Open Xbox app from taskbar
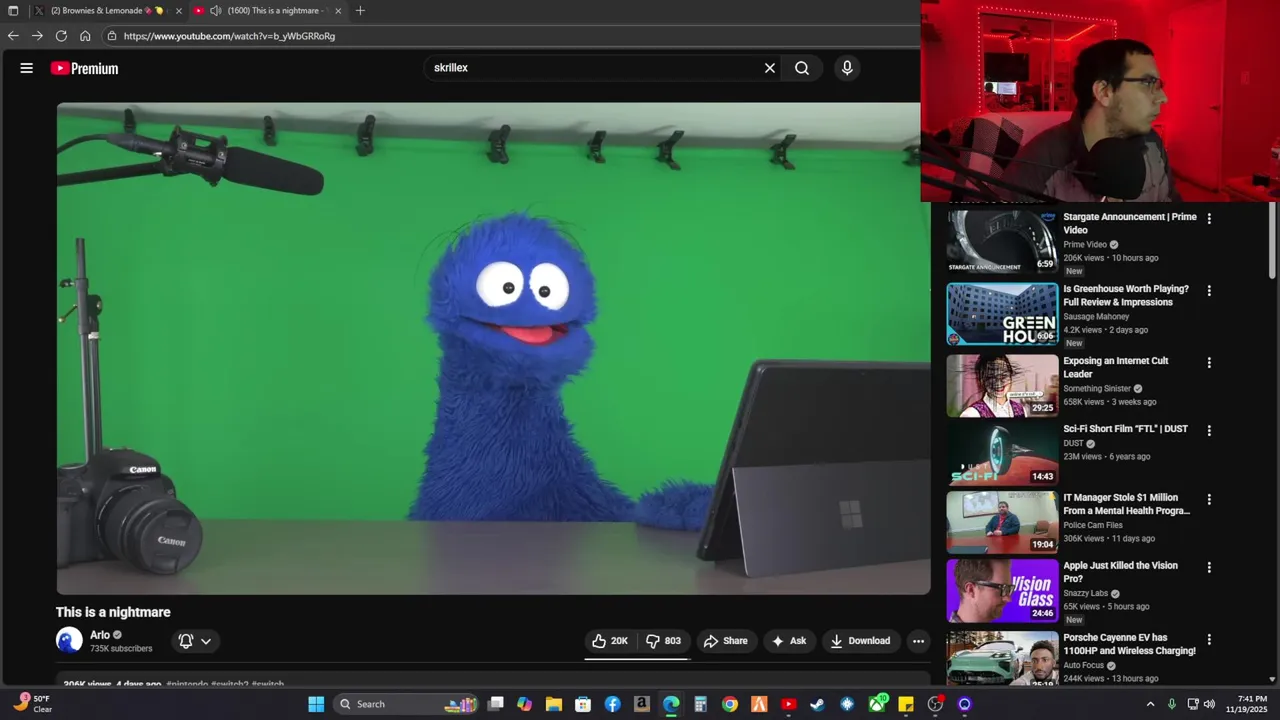This screenshot has width=1280, height=720. [x=877, y=704]
